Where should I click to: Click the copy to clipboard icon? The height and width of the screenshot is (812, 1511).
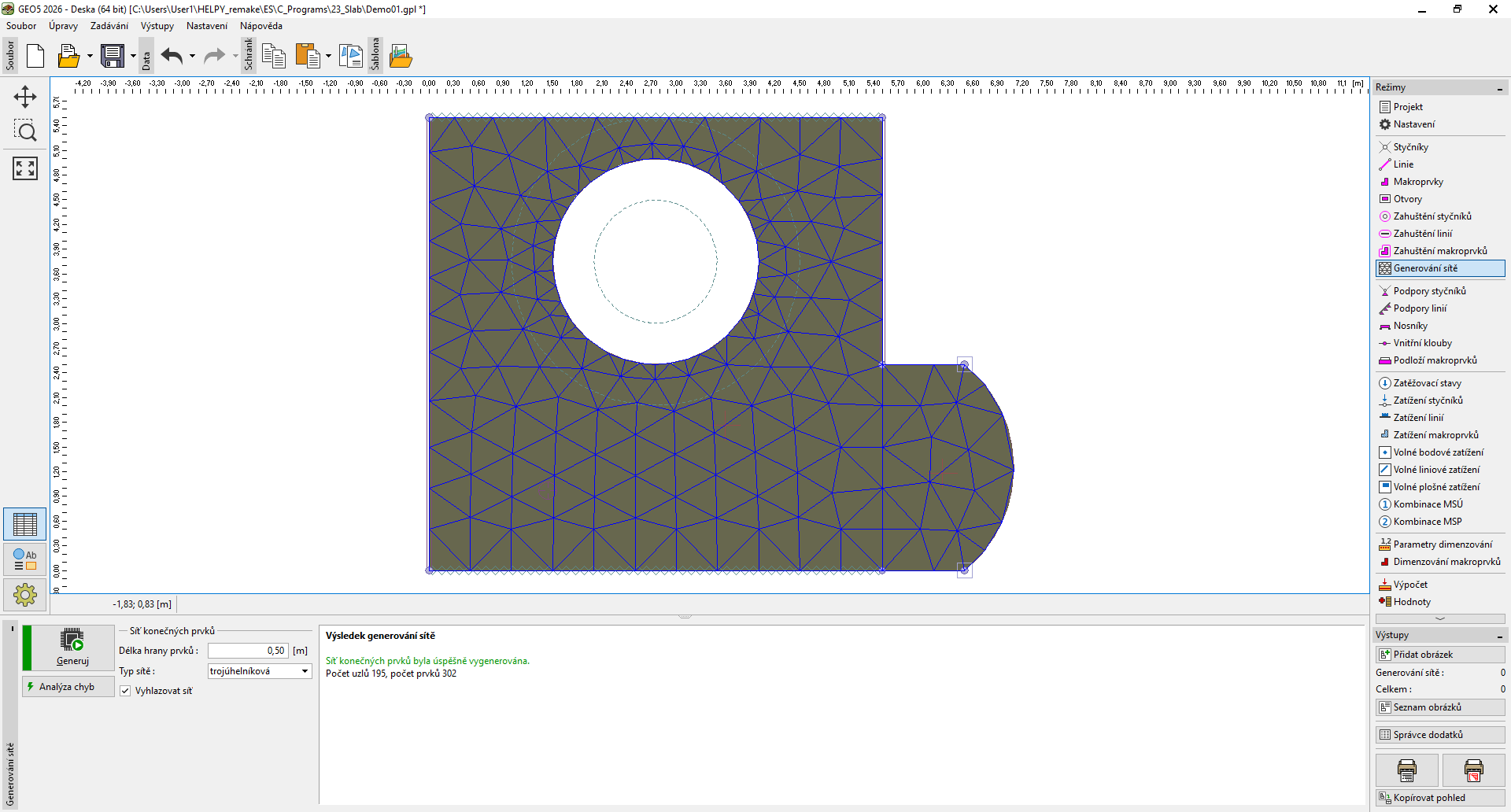click(x=273, y=56)
